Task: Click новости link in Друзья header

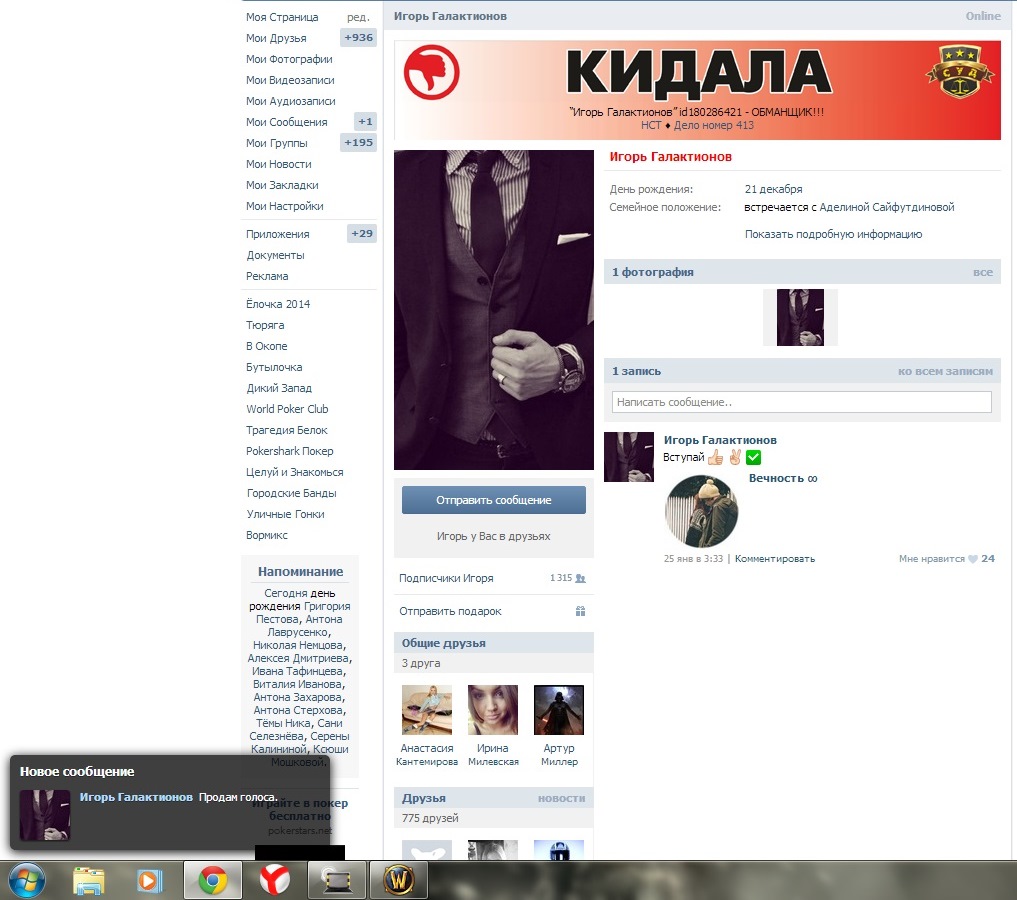Action: [562, 799]
